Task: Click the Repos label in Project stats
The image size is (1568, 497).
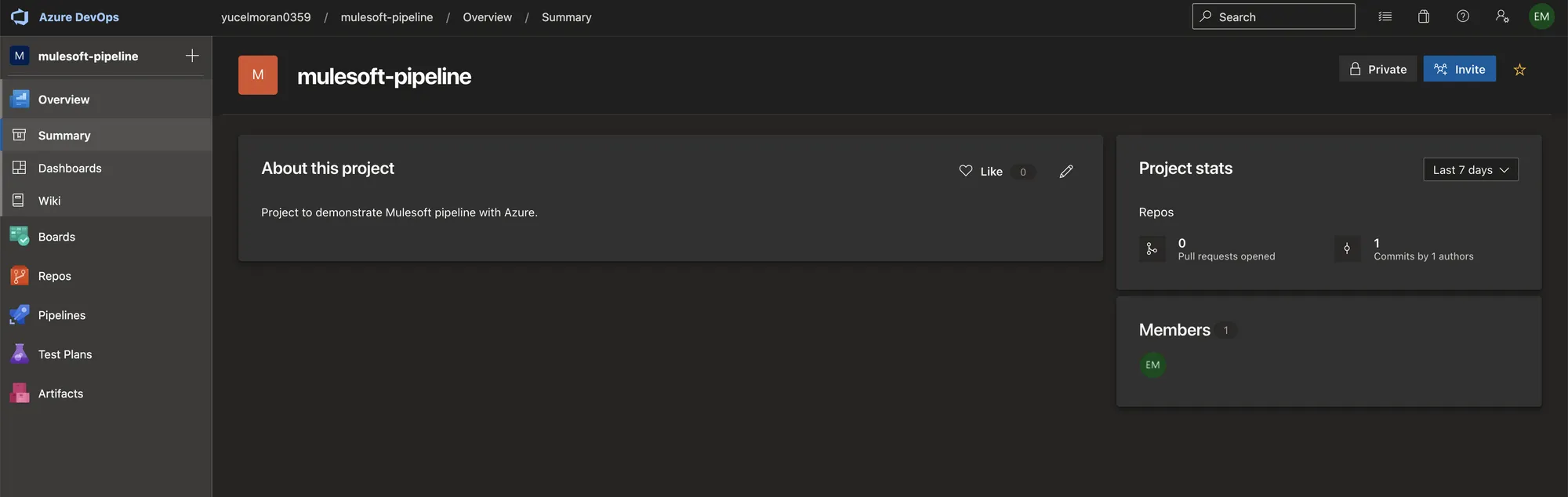Action: 1156,212
